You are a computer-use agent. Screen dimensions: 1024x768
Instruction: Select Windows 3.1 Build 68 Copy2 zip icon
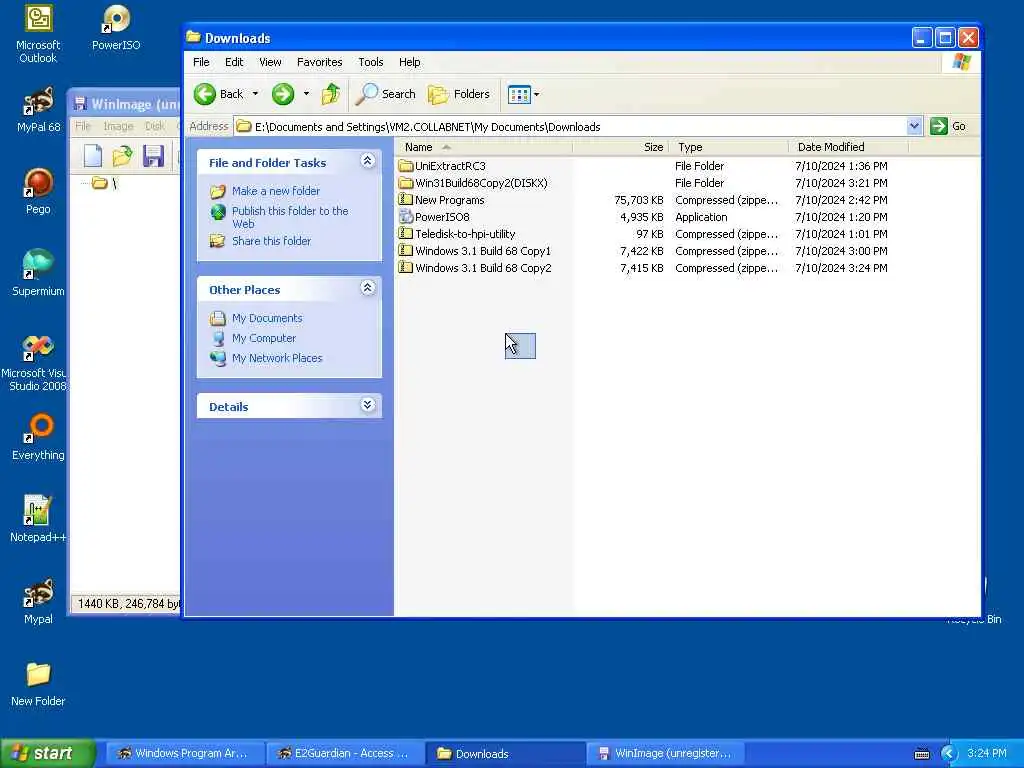(406, 267)
